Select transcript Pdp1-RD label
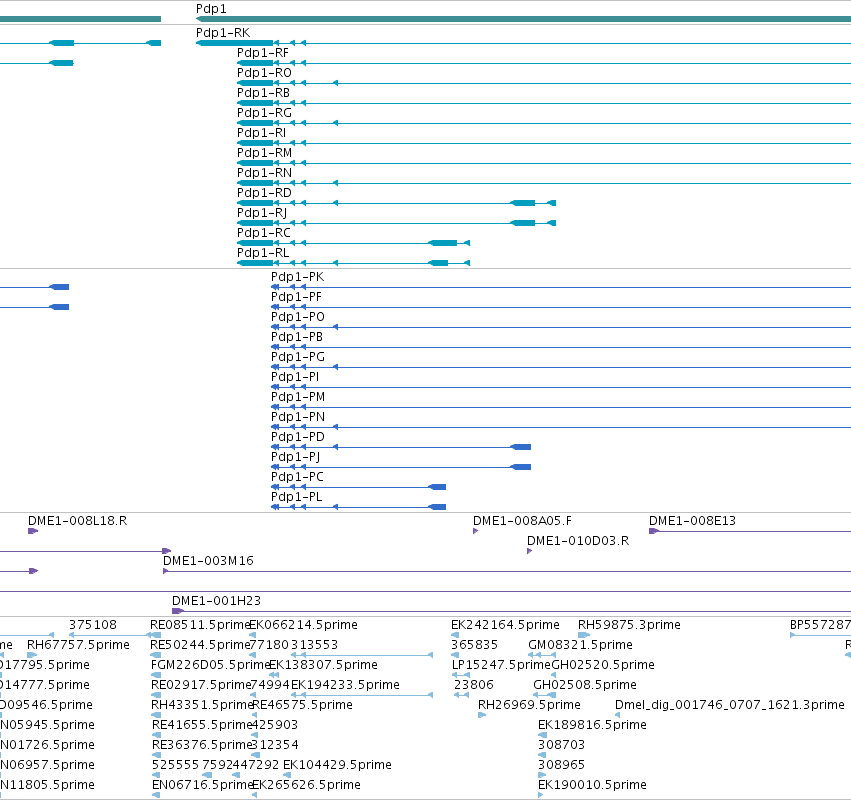Viewport: 851px width, 800px height. point(264,193)
